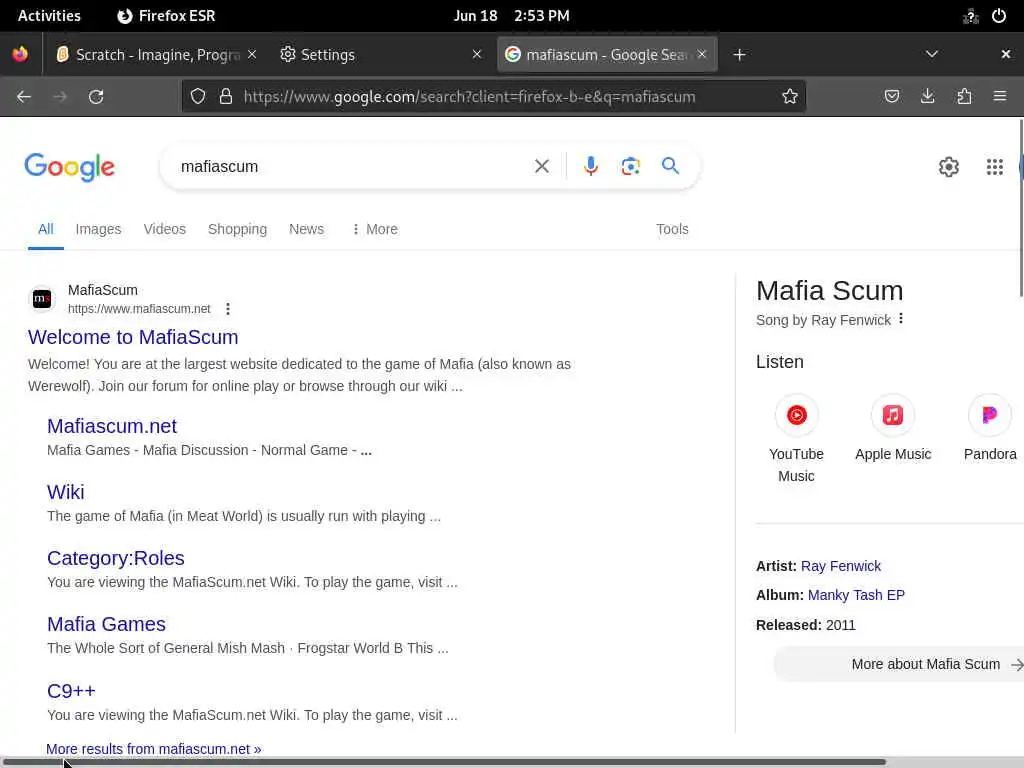Viewport: 1024px width, 768px height.
Task: Select the Videos results tab
Action: pyautogui.click(x=165, y=229)
